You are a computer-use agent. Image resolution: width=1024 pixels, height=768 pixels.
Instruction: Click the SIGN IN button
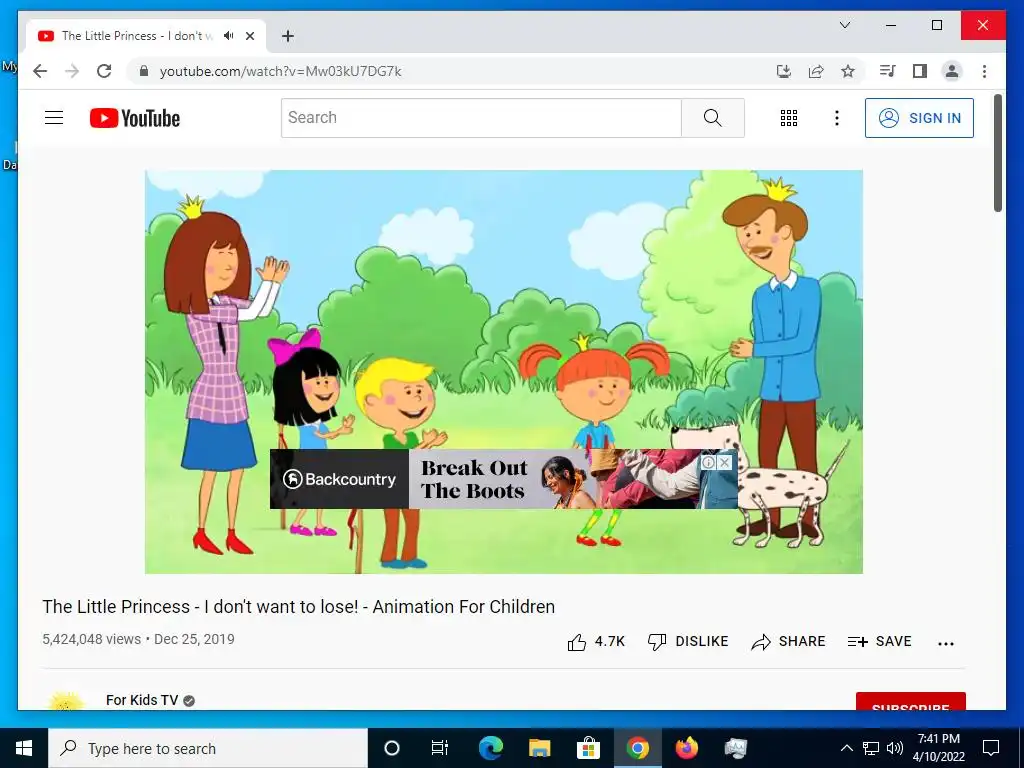coord(919,118)
